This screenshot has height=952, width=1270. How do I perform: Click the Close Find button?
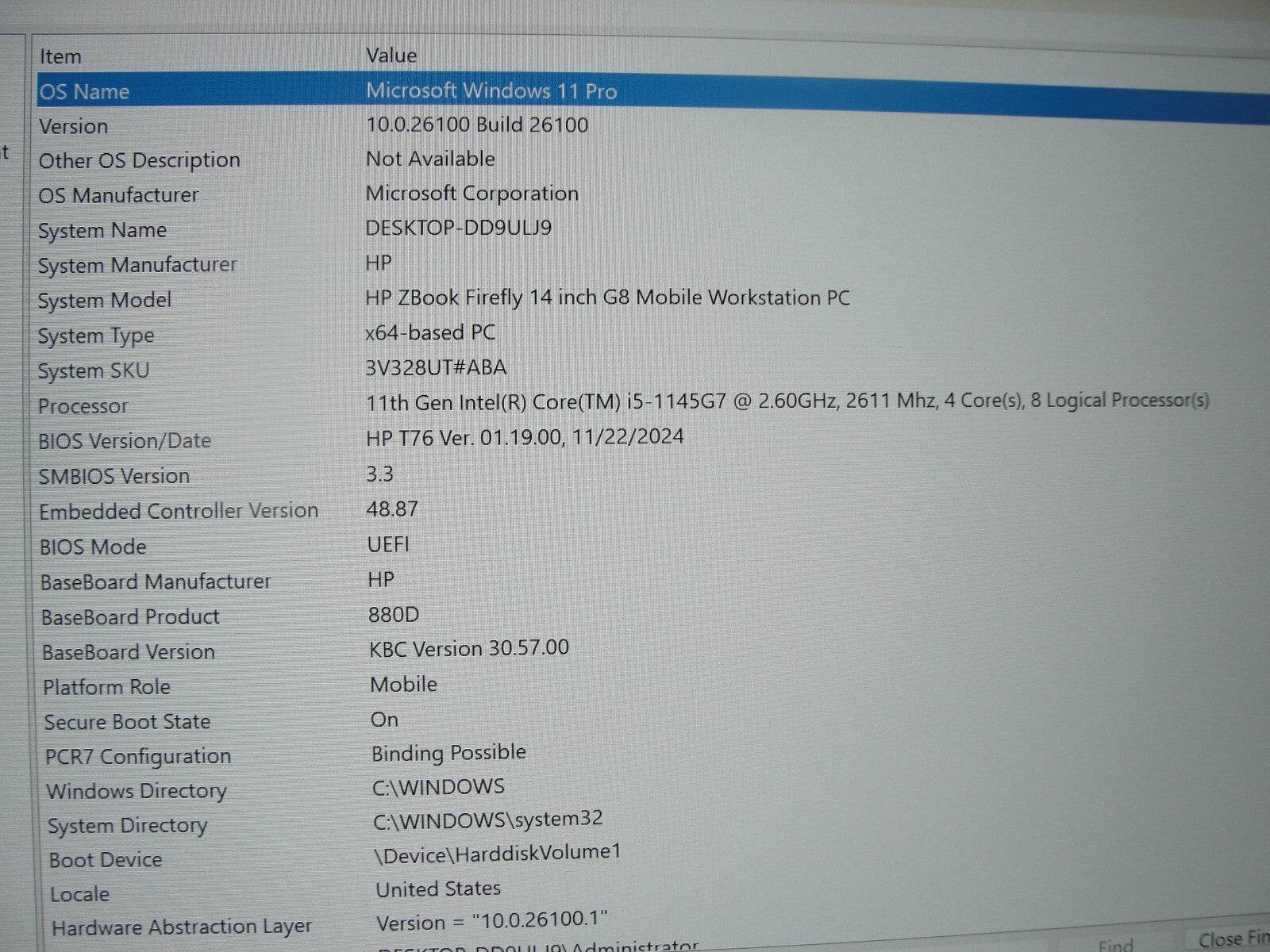1222,941
